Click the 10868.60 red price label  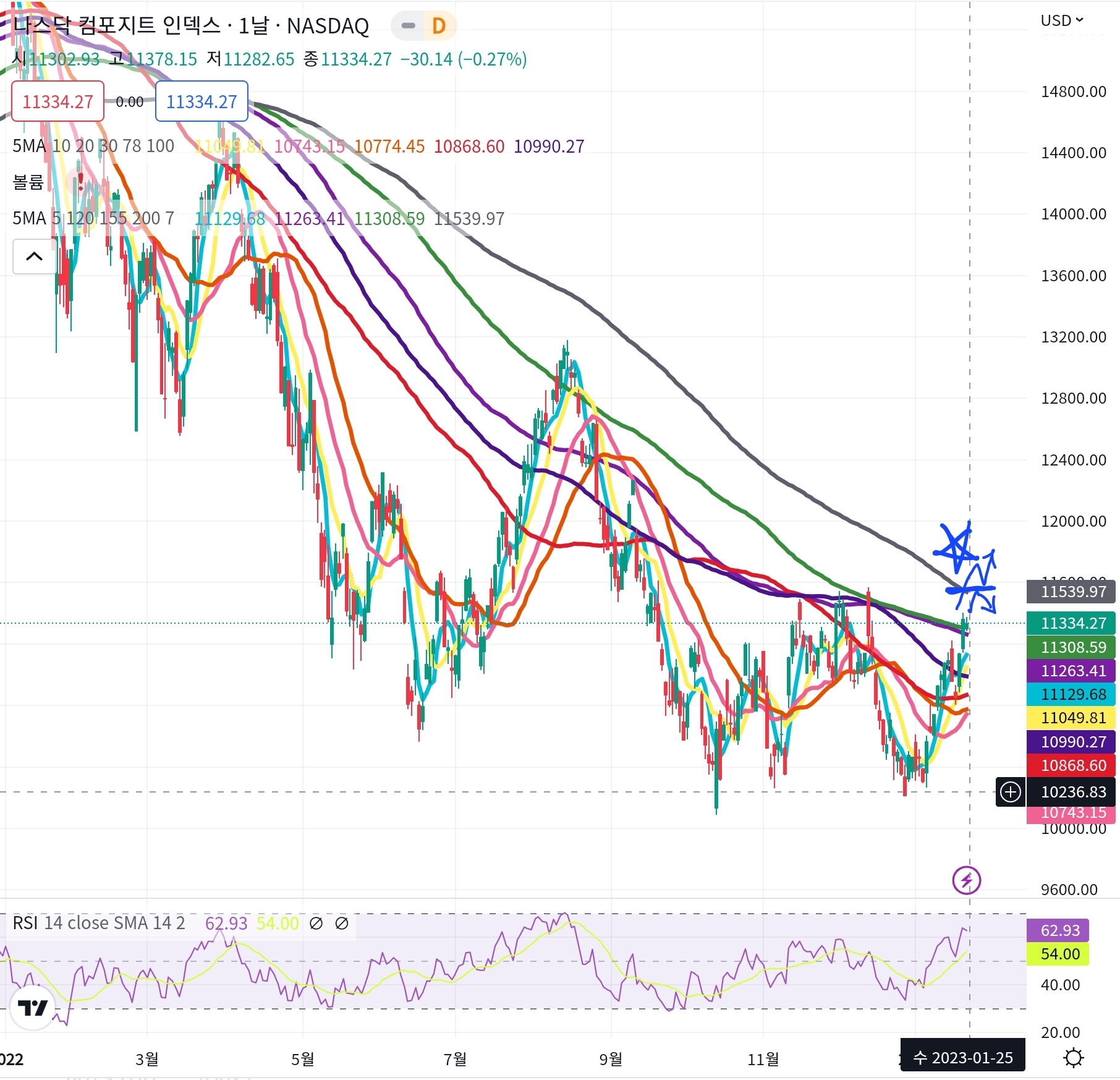point(1071,765)
